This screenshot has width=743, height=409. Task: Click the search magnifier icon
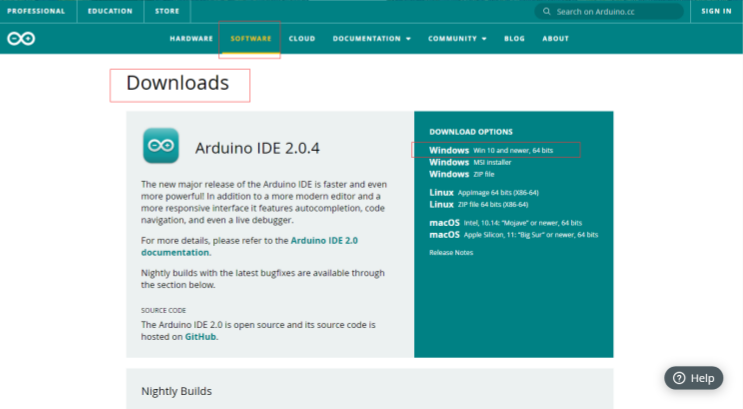pyautogui.click(x=546, y=11)
